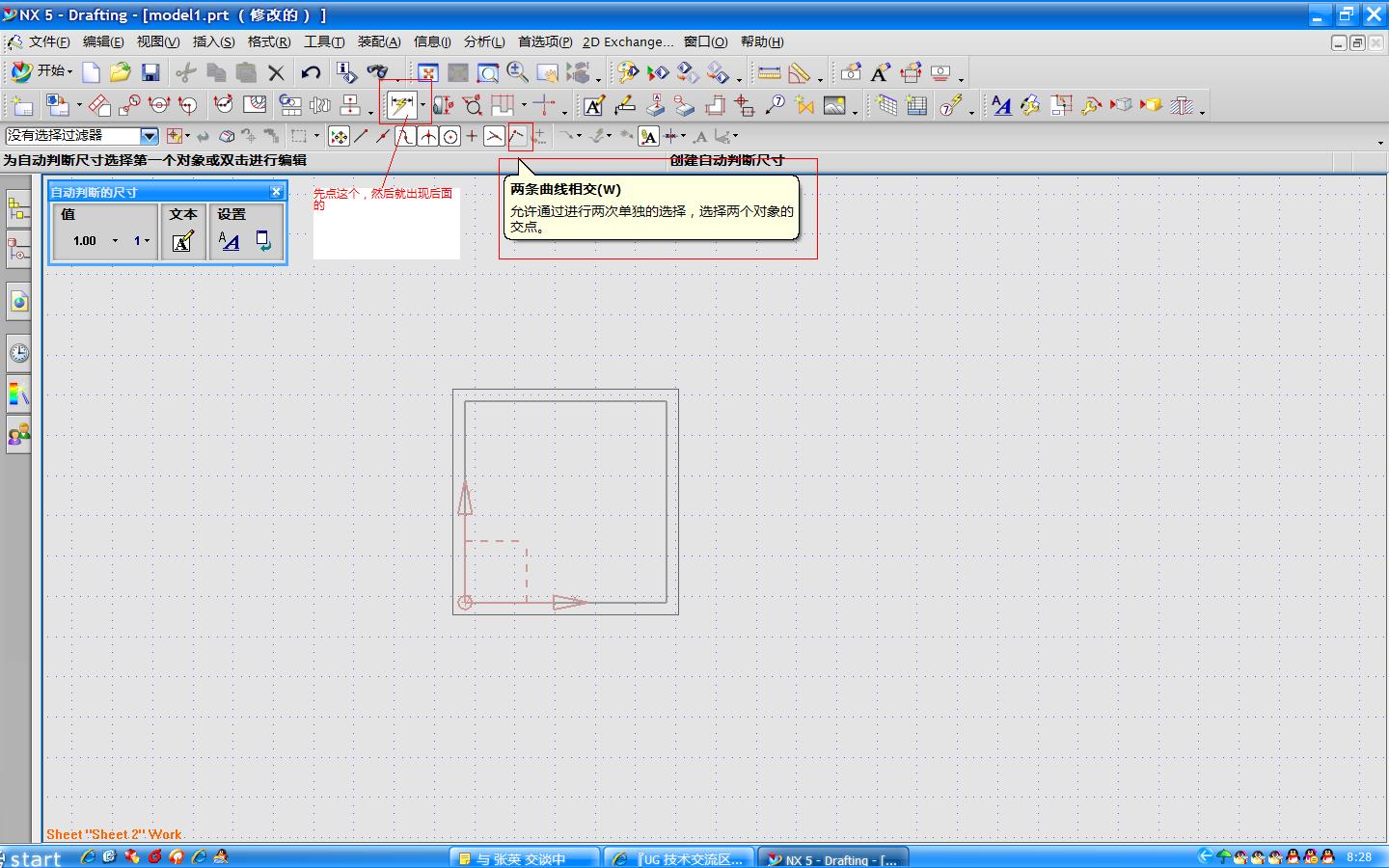
Task: Click the Inferred Dimension lightning icon
Action: pyautogui.click(x=401, y=105)
